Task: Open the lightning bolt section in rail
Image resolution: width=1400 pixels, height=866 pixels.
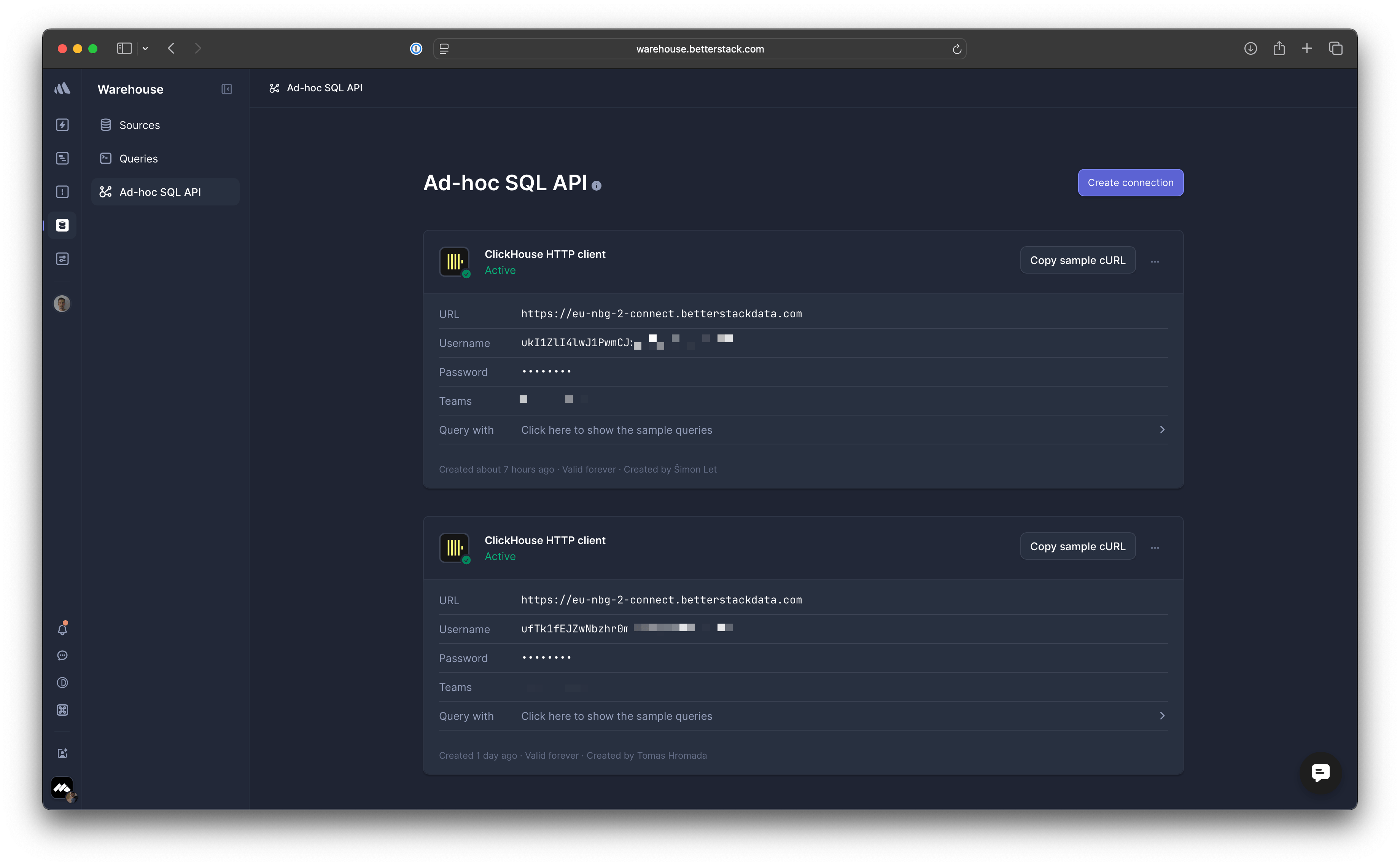Action: [x=62, y=125]
